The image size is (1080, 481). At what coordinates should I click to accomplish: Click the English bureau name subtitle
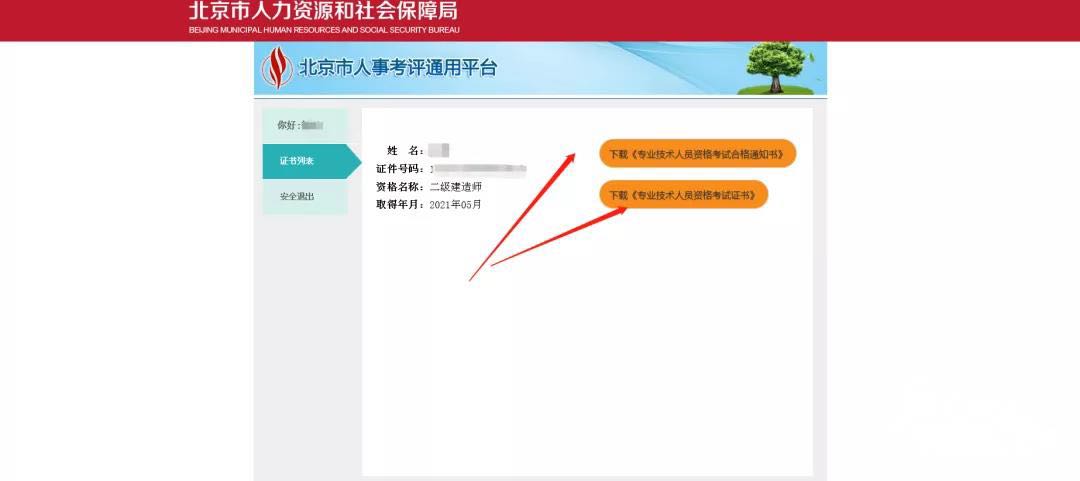pyautogui.click(x=324, y=30)
